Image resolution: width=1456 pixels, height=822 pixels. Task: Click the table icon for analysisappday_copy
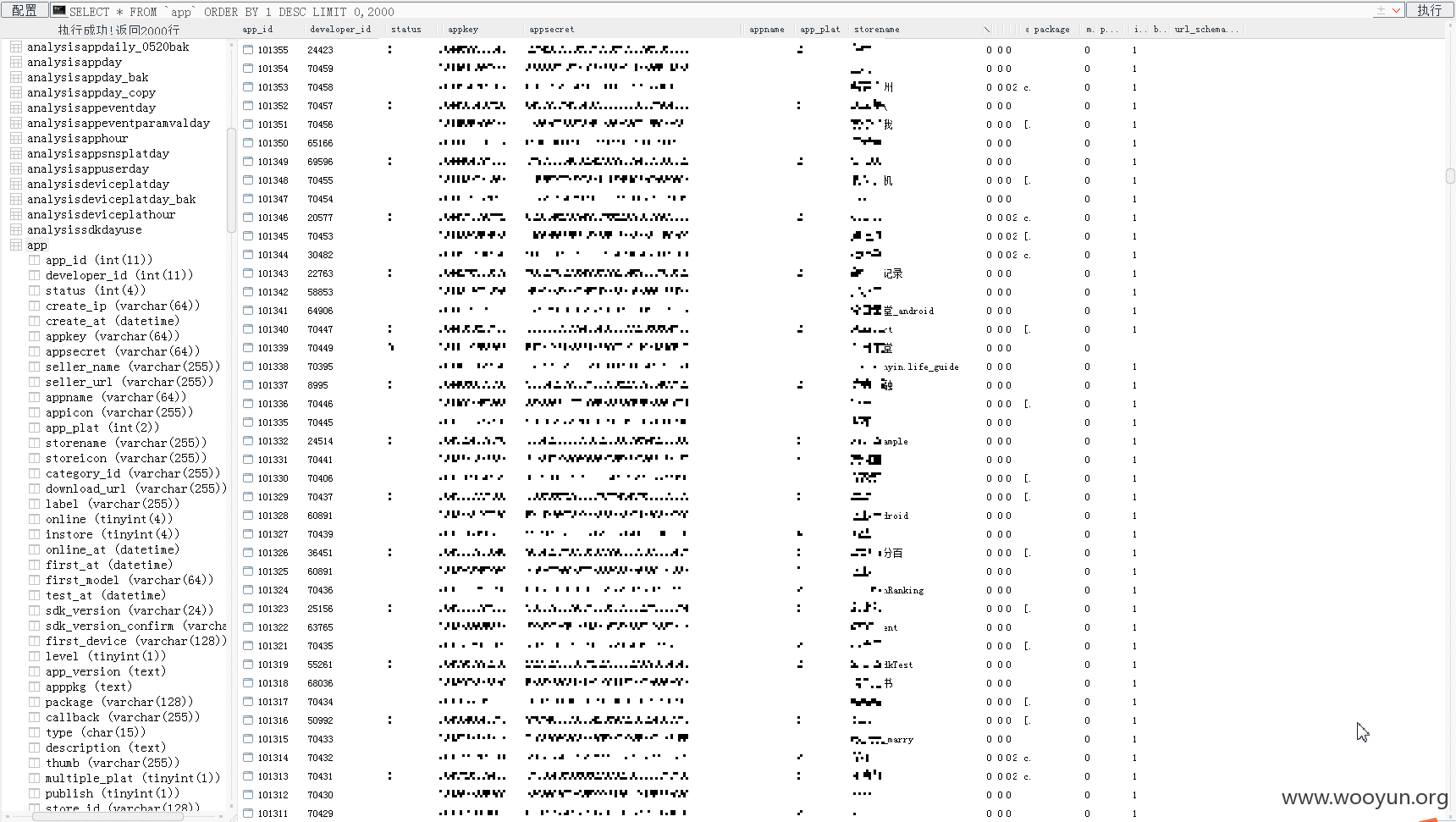(x=16, y=92)
